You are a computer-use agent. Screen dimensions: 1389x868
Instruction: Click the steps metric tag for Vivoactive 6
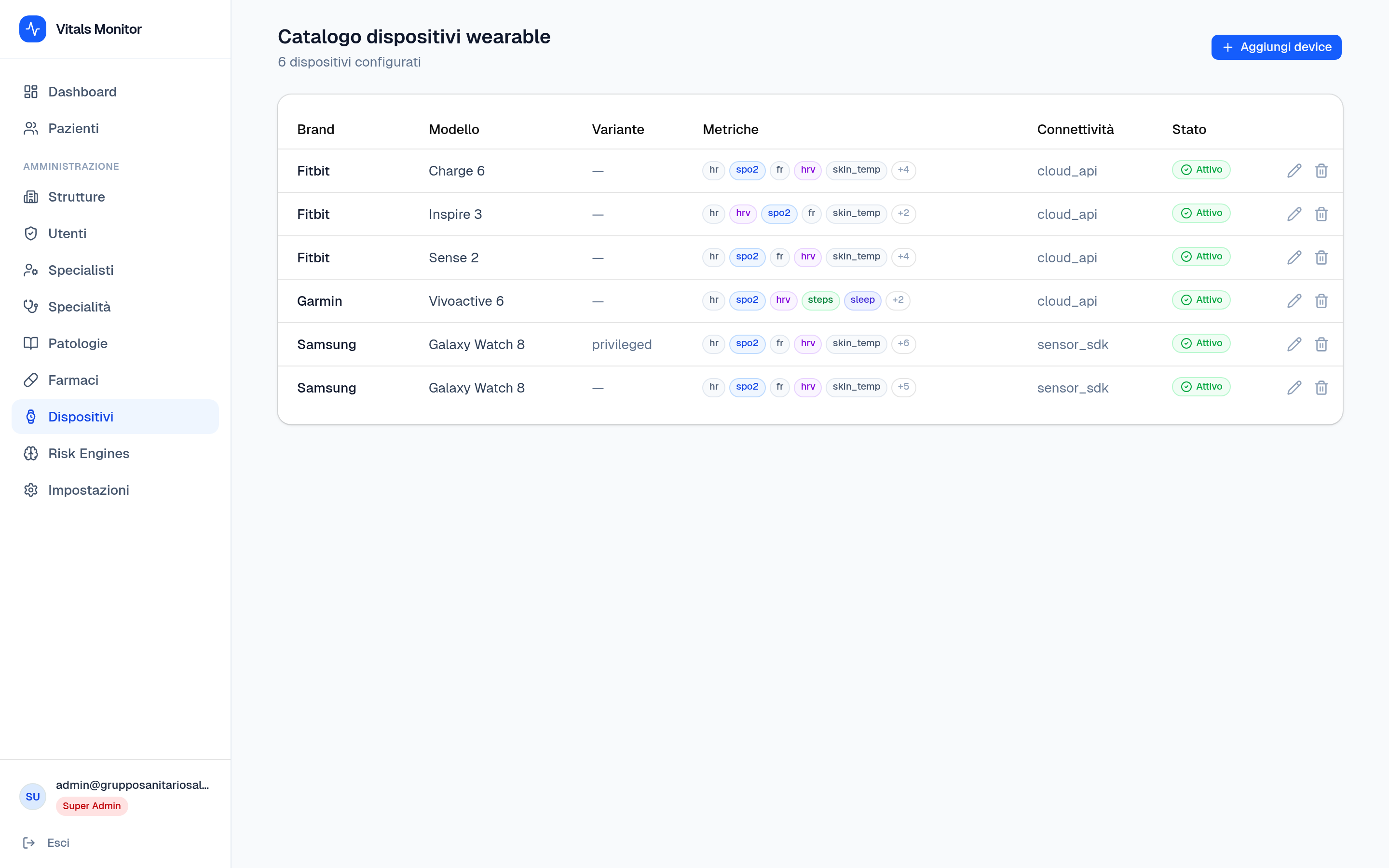click(820, 300)
